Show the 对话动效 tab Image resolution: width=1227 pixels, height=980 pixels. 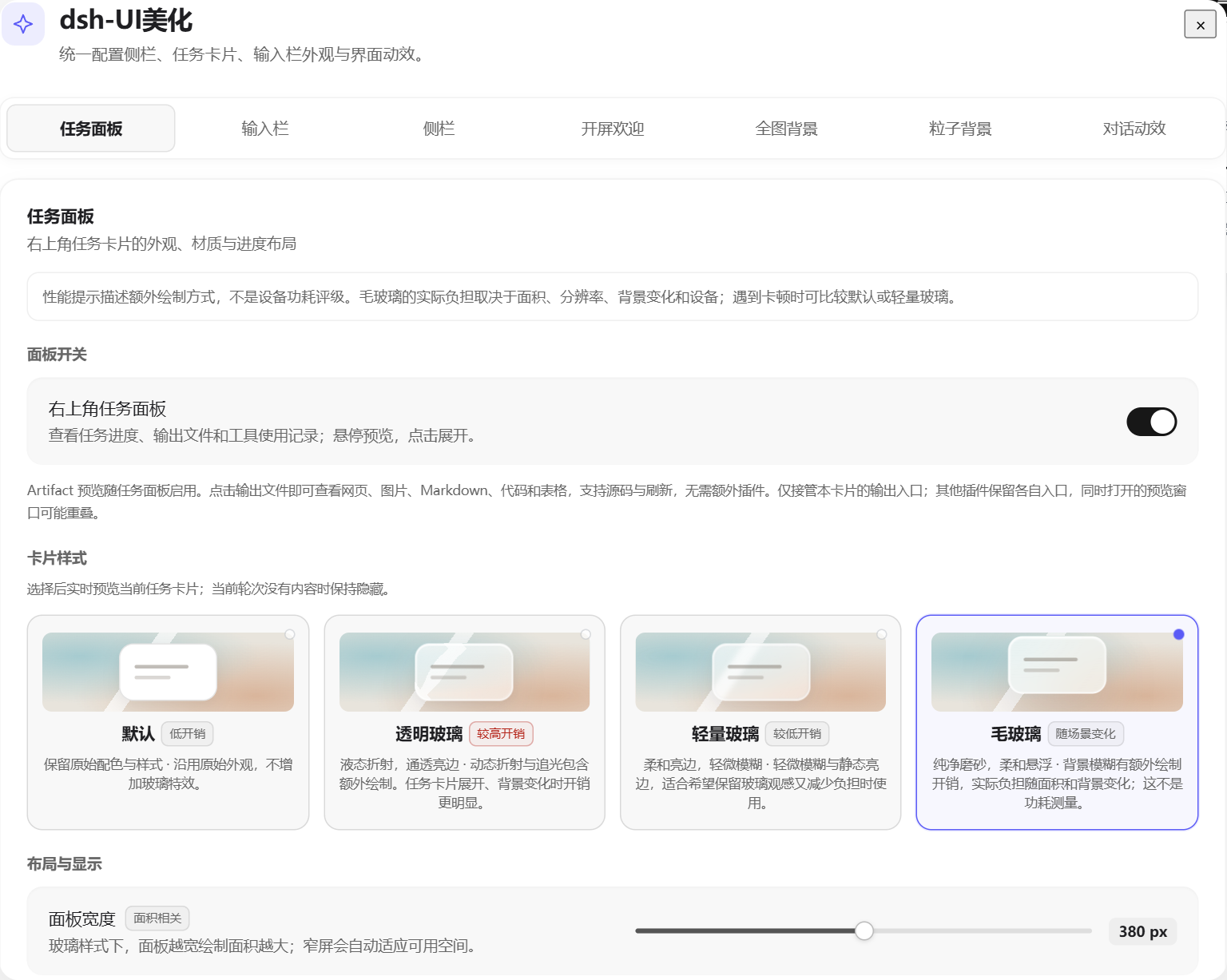(x=1134, y=129)
